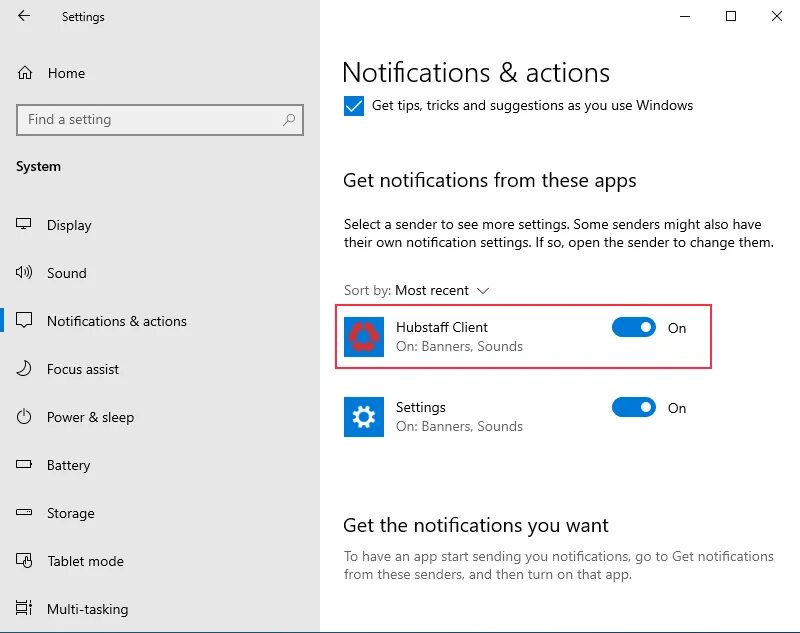The height and width of the screenshot is (633, 800).
Task: Click the Notifications & actions speech-bubble icon
Action: pos(23,320)
